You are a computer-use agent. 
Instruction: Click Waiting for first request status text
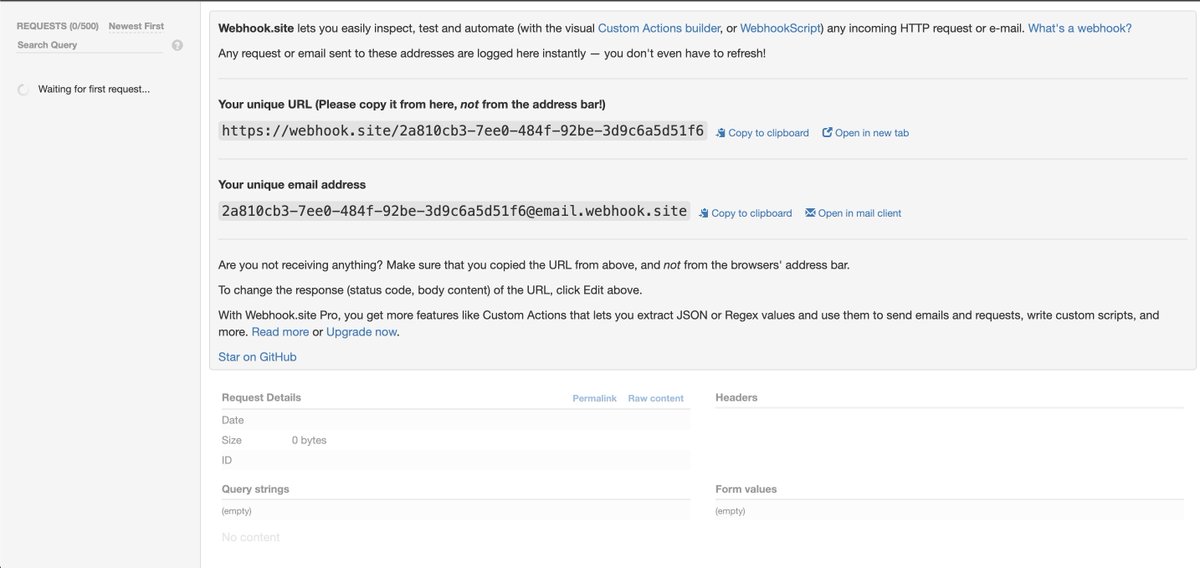click(x=94, y=89)
